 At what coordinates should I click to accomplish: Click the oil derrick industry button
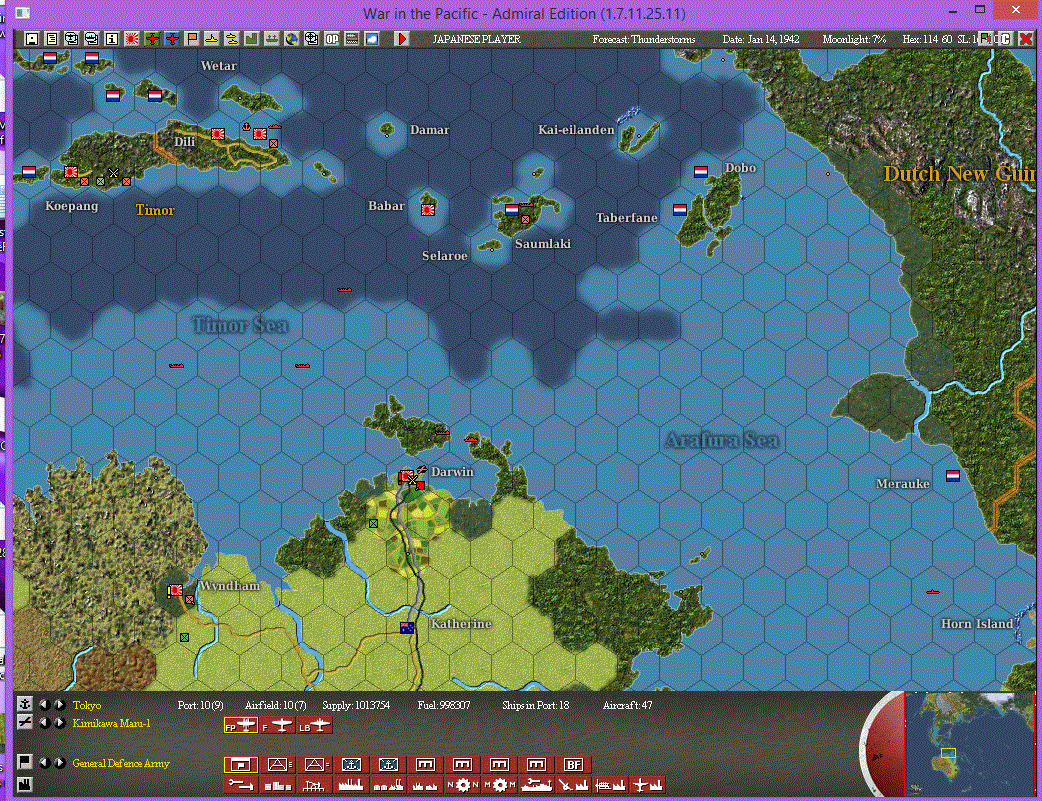click(314, 785)
